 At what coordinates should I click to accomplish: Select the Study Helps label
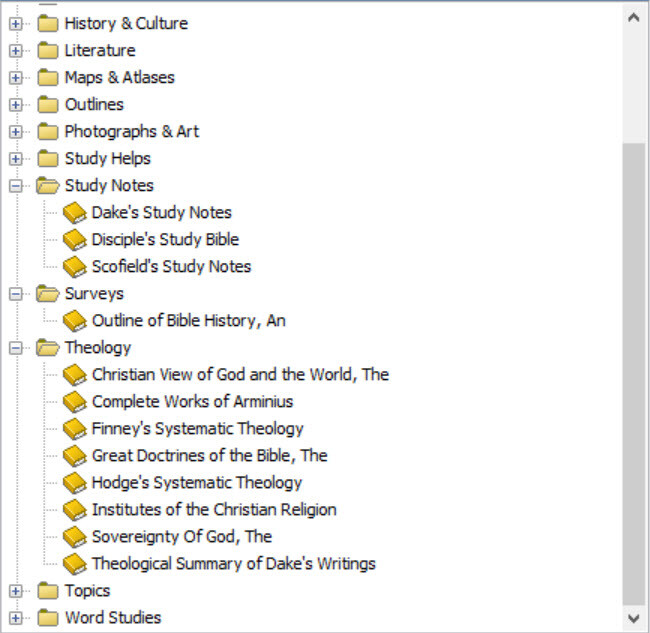(108, 159)
